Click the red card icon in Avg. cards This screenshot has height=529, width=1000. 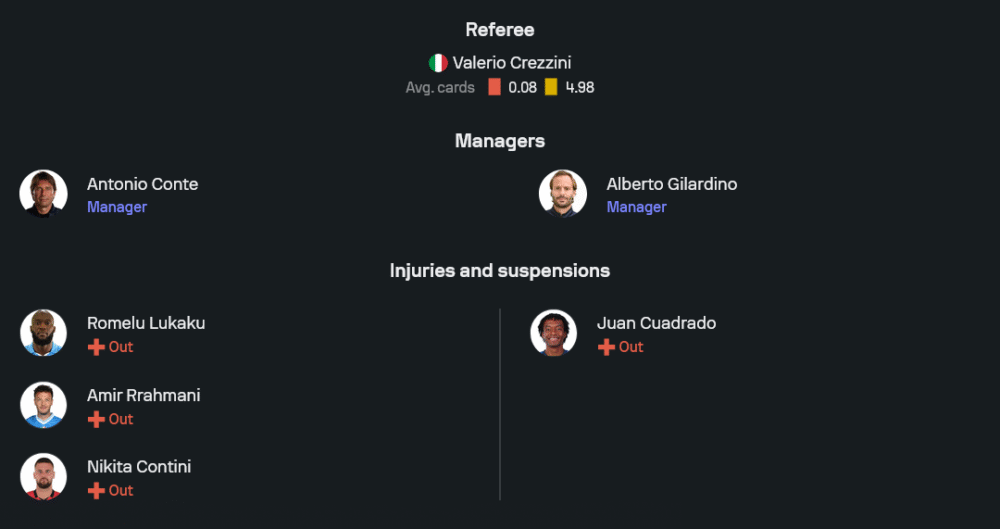pyautogui.click(x=494, y=87)
